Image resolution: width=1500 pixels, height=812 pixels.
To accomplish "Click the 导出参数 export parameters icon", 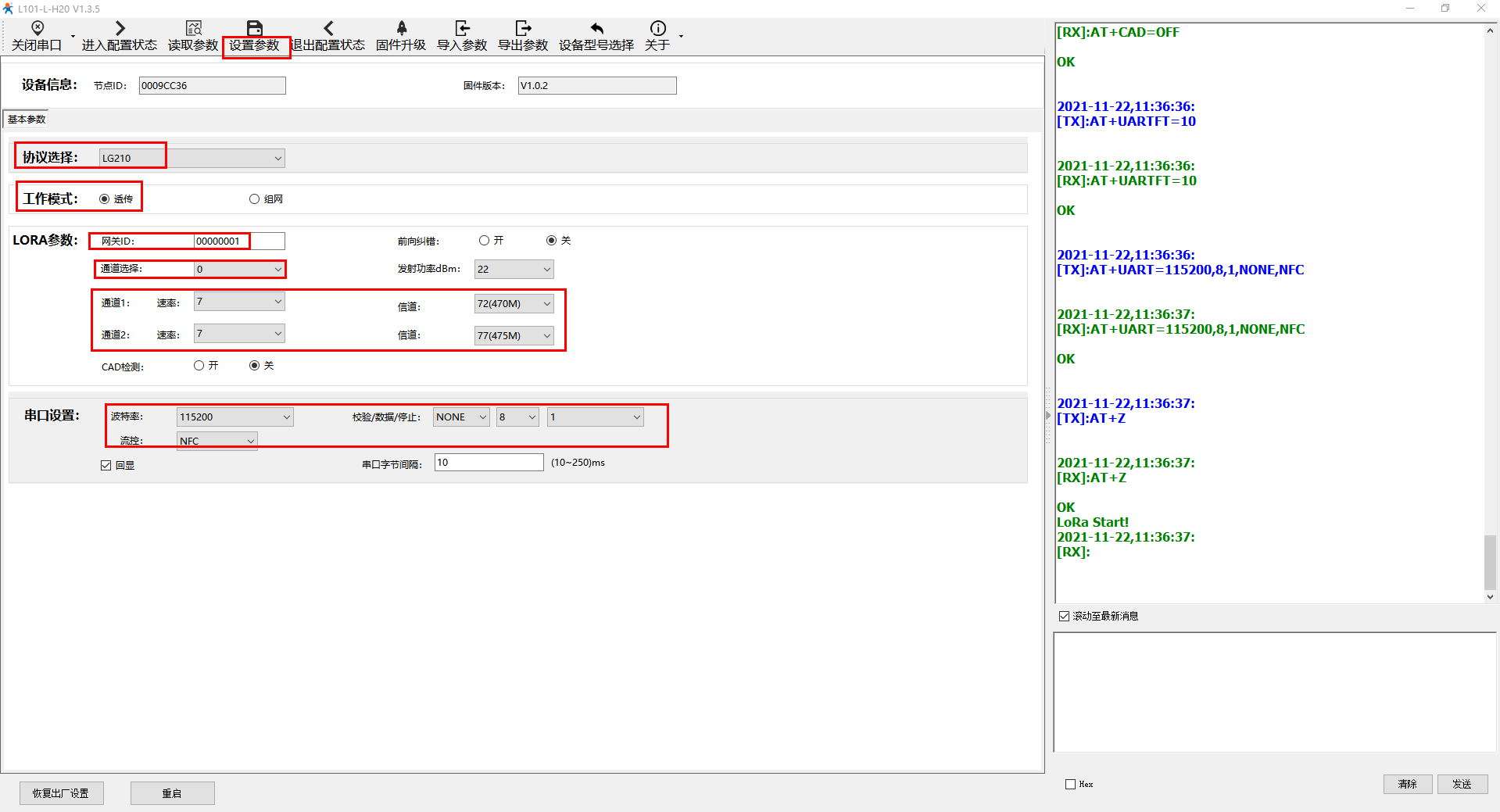I will pos(523,29).
